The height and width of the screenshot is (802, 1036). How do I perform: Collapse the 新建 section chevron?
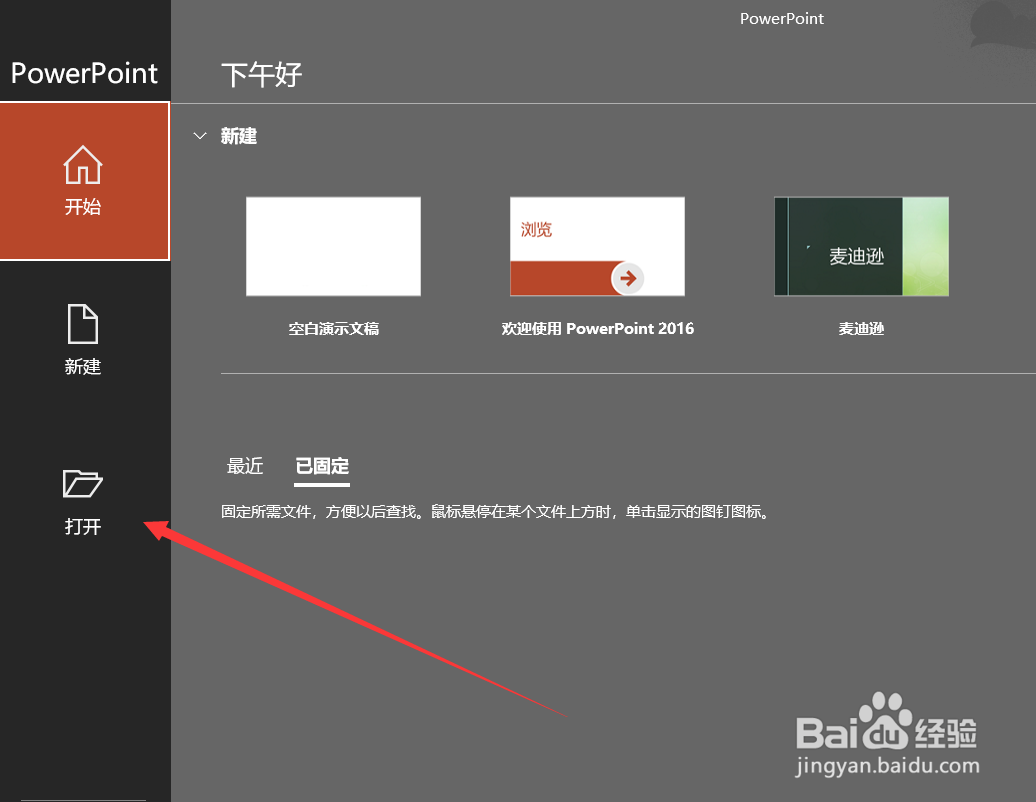[x=200, y=136]
